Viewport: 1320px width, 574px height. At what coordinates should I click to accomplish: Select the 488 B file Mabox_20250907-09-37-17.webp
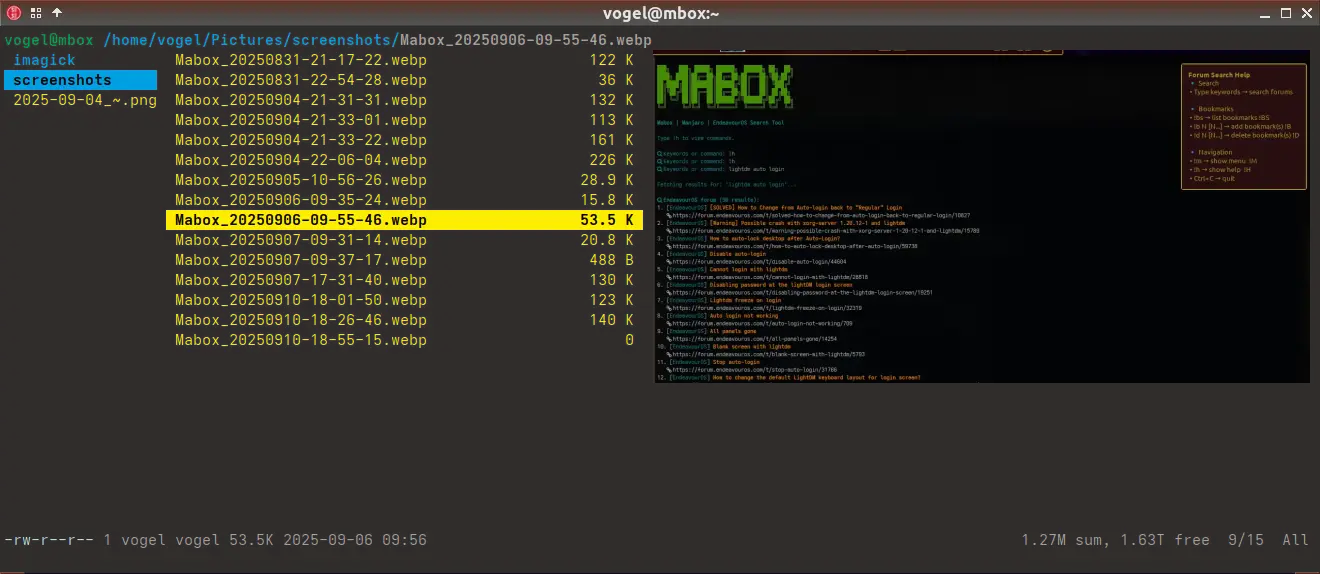pos(300,260)
